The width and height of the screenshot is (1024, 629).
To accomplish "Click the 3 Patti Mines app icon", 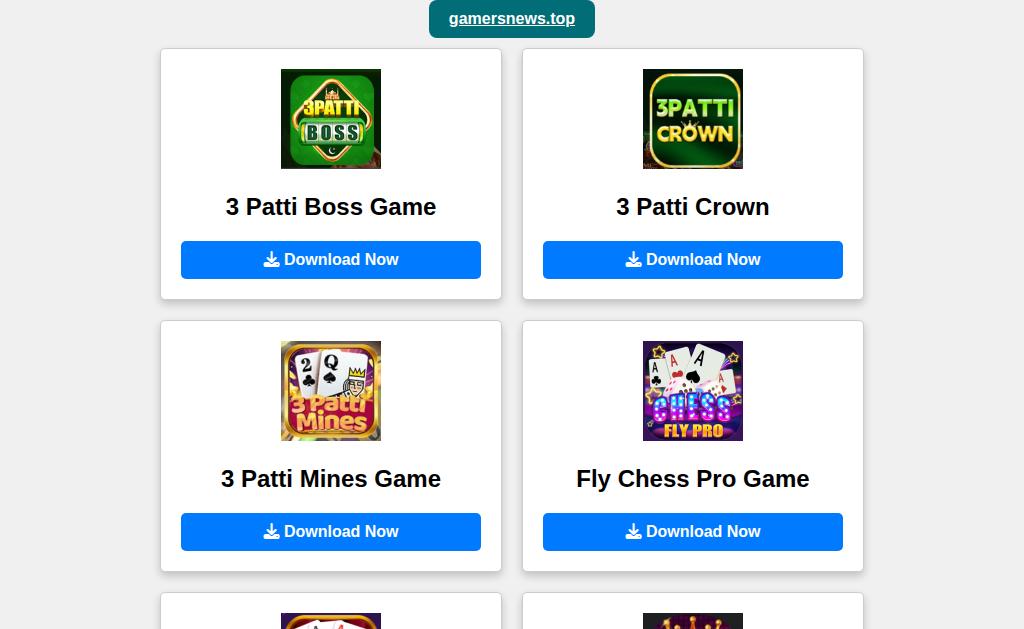I will tap(330, 391).
